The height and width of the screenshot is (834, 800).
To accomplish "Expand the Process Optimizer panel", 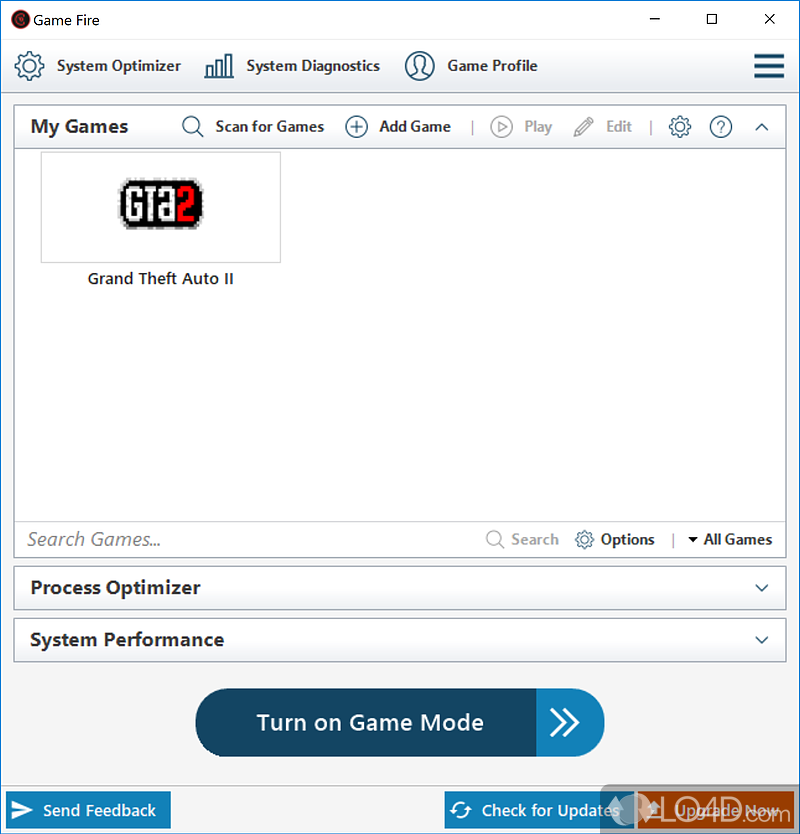I will coord(762,588).
